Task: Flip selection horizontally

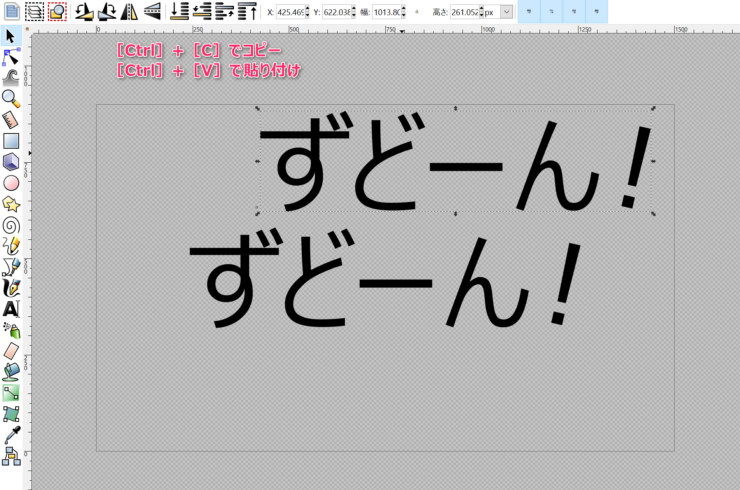Action: (129, 12)
